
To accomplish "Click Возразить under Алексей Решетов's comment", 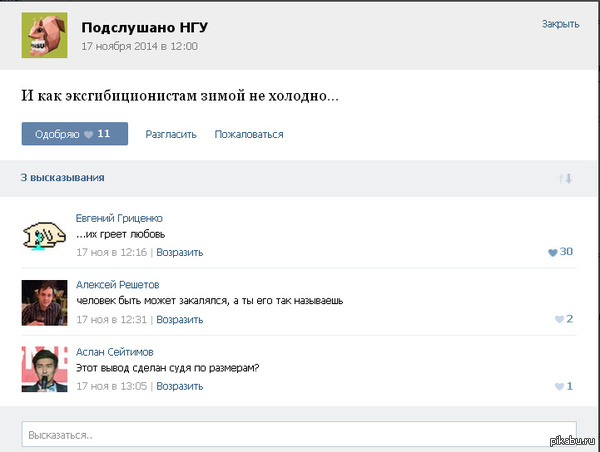I will (179, 320).
